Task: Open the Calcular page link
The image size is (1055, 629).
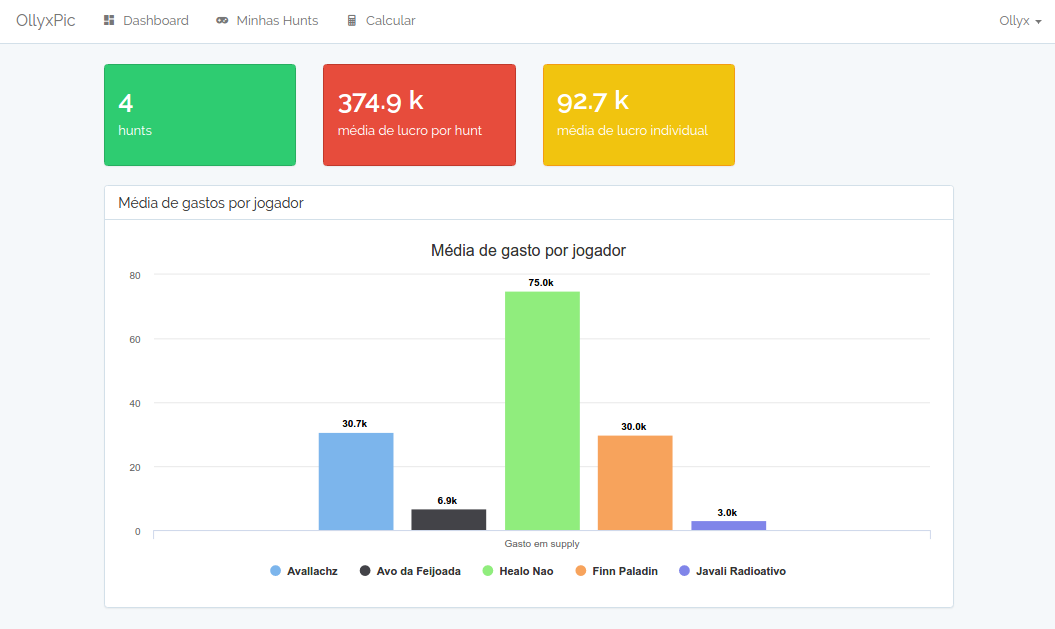Action: coord(390,21)
